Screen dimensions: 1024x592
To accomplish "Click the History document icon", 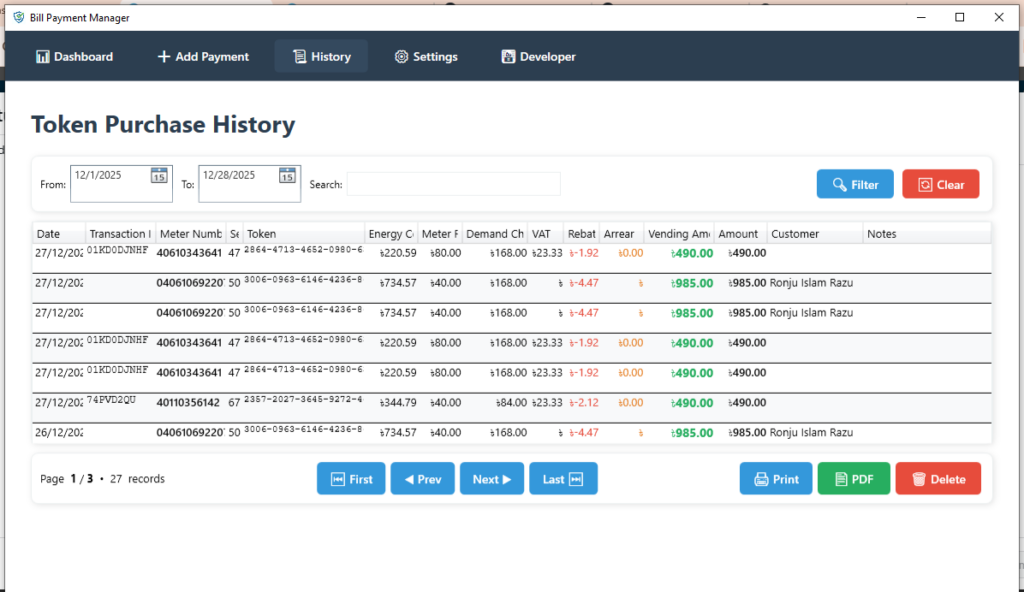I will point(299,57).
